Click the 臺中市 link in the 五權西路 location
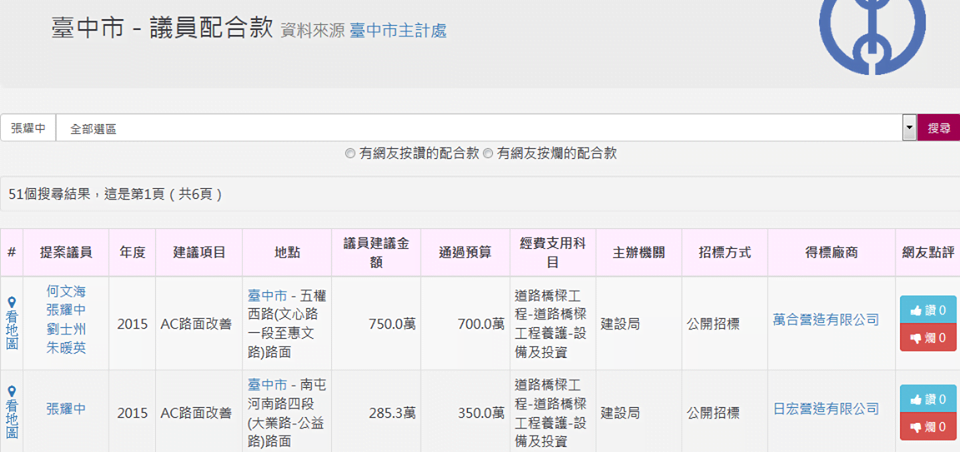The width and height of the screenshot is (960, 452). tap(267, 295)
